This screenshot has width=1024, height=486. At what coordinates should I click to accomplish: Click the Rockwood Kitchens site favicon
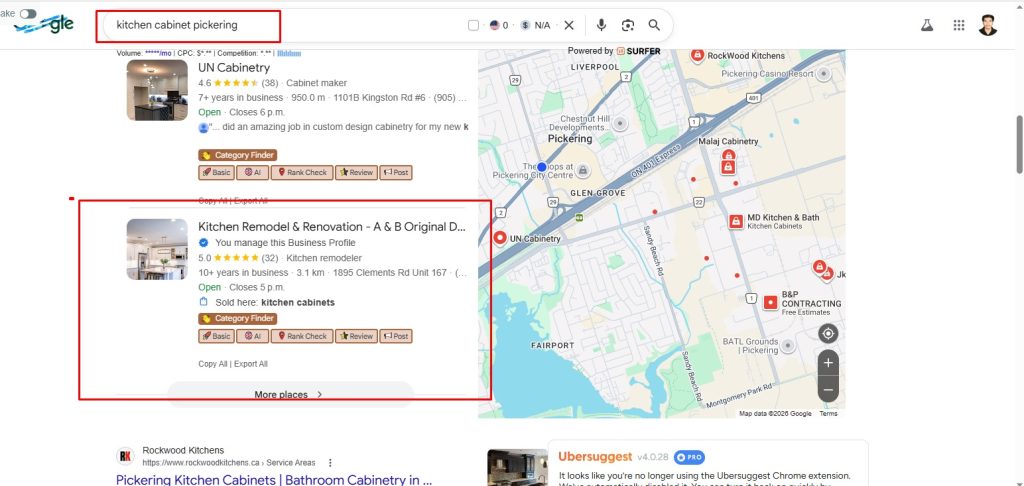tap(125, 456)
